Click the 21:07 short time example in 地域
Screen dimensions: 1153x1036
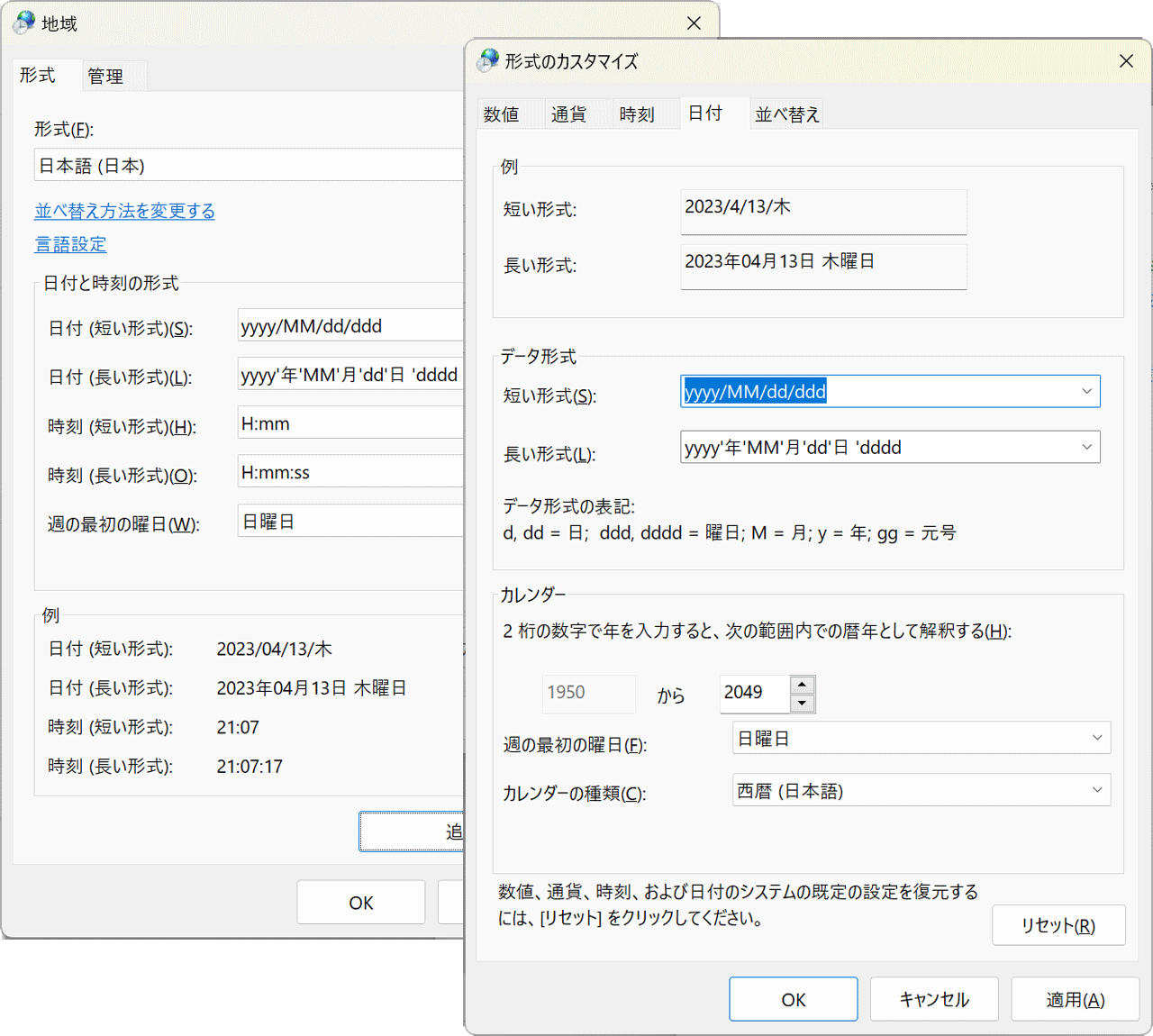pyautogui.click(x=238, y=727)
